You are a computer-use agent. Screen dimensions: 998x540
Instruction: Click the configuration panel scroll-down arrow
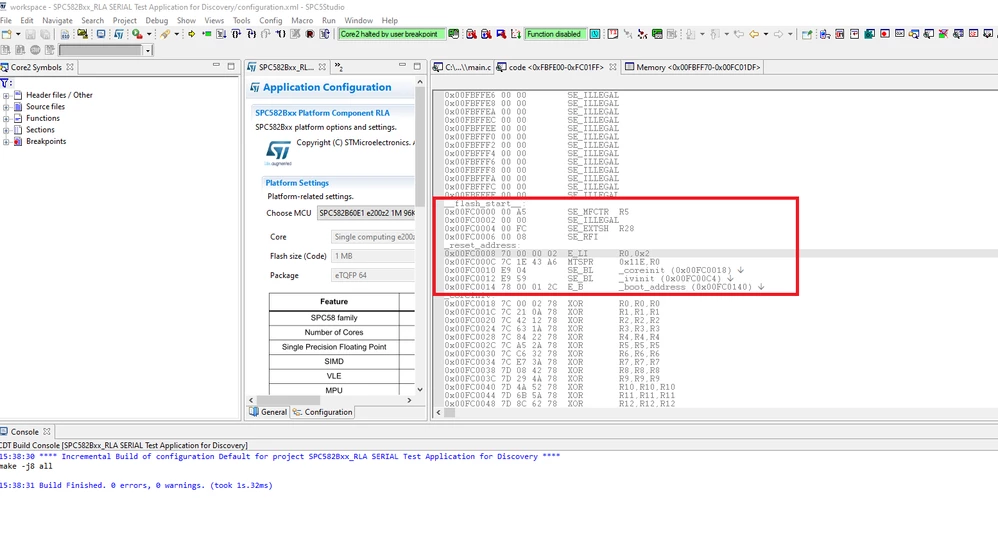[419, 390]
